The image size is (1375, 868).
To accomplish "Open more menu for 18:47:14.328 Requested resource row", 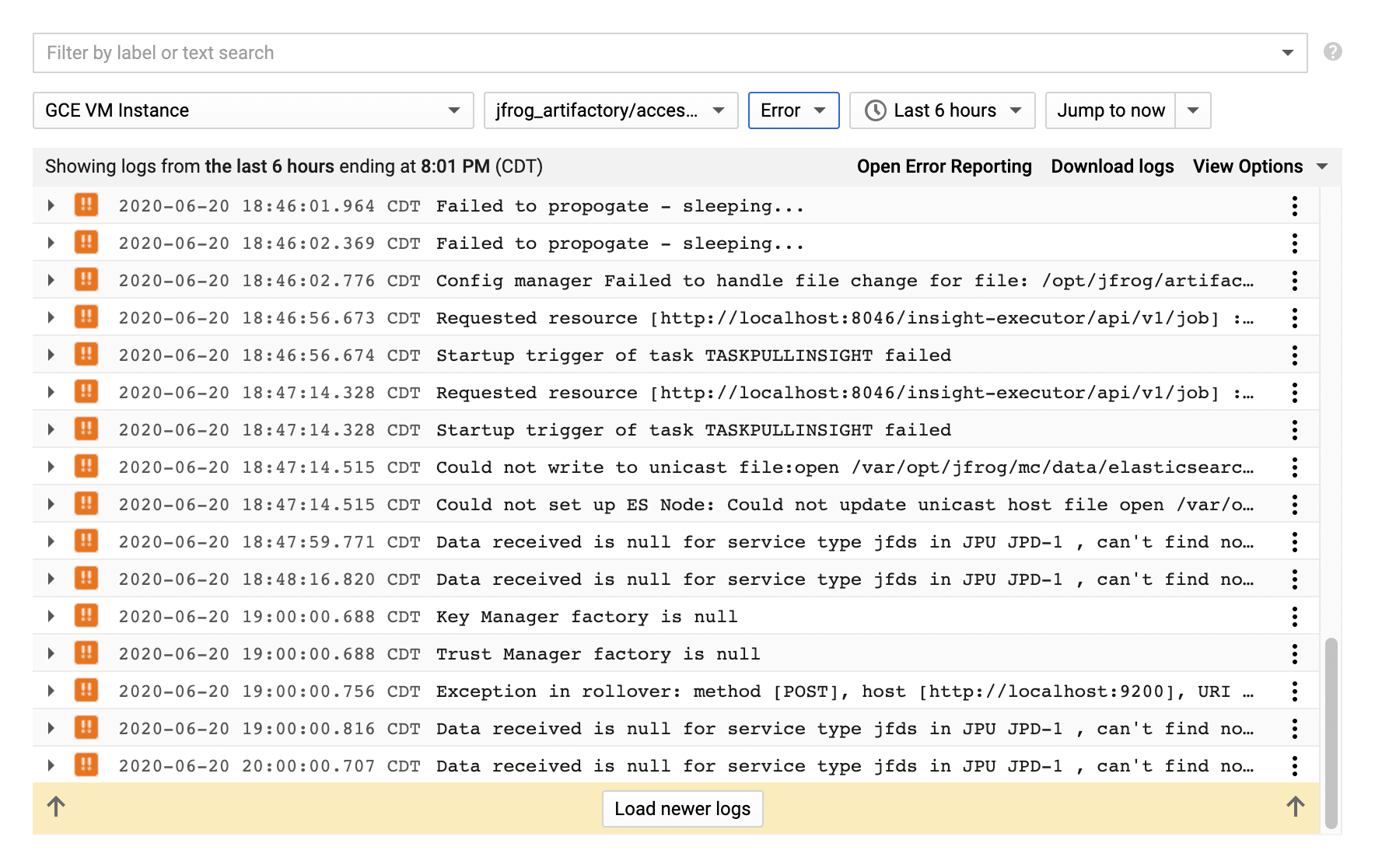I will pyautogui.click(x=1295, y=392).
